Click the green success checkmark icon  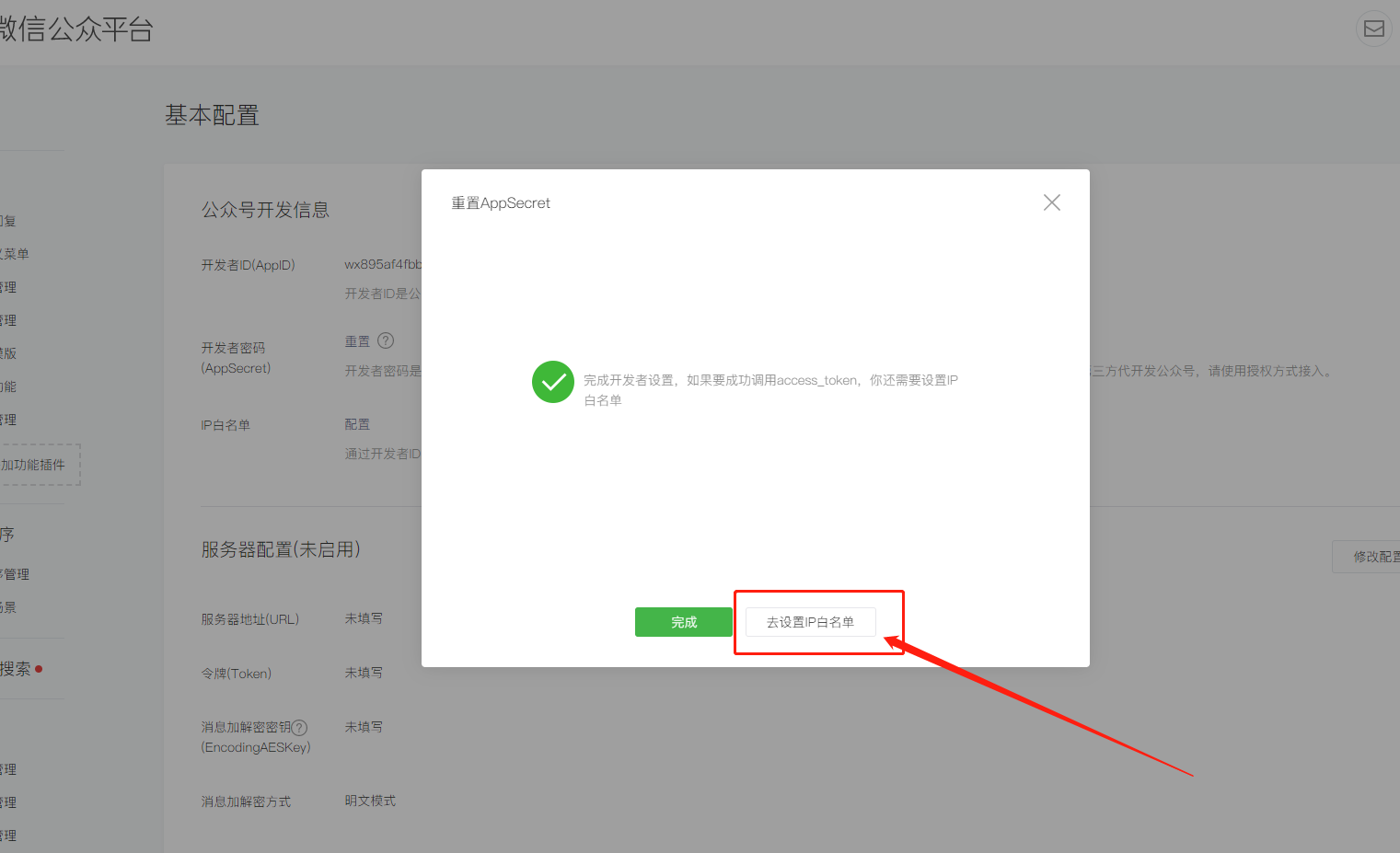click(553, 382)
